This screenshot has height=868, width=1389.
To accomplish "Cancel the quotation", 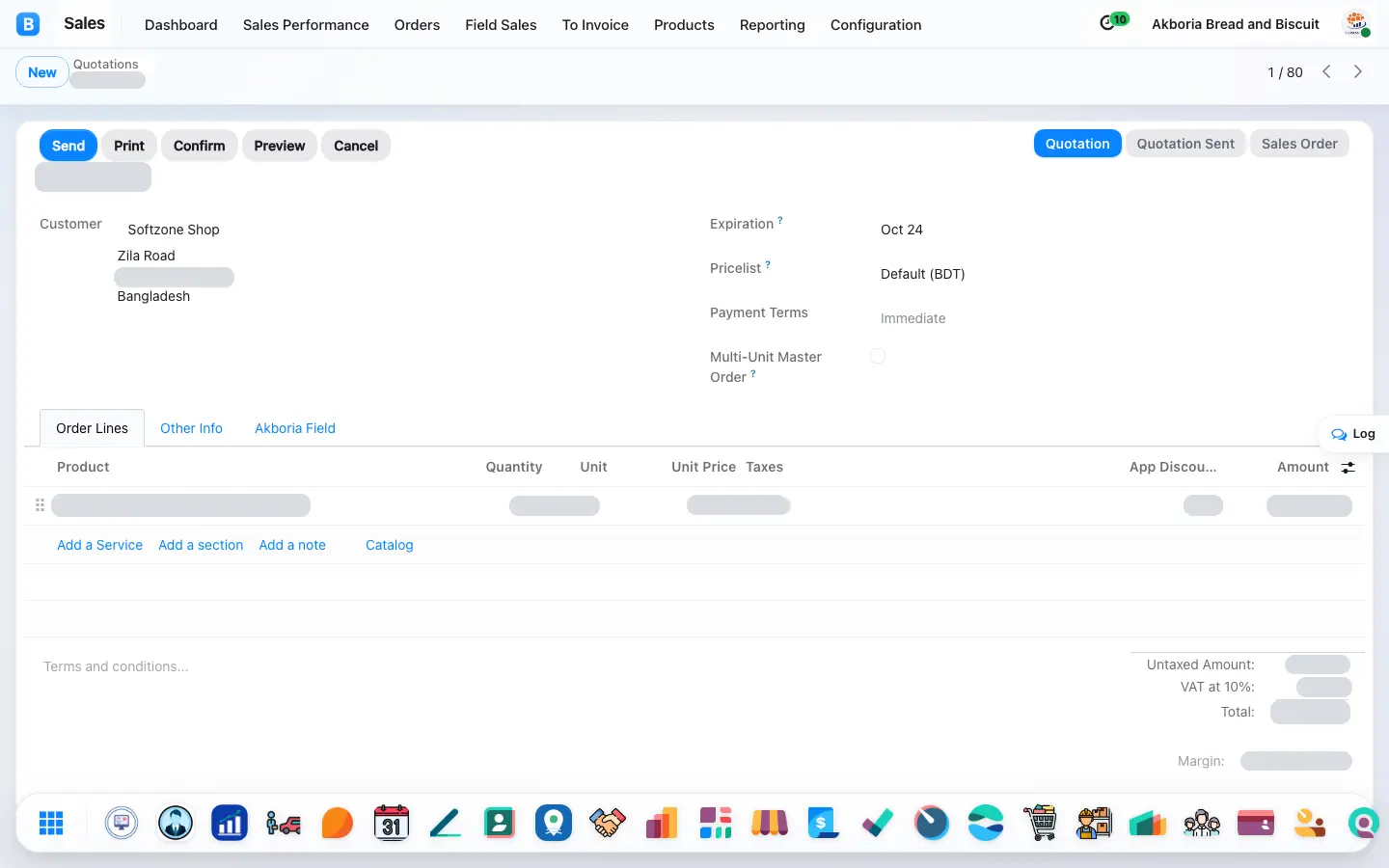I will click(x=356, y=146).
